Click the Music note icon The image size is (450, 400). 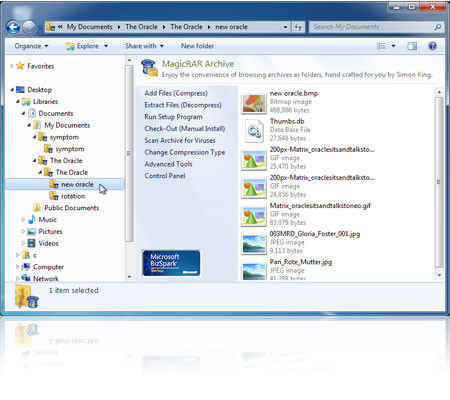point(32,219)
